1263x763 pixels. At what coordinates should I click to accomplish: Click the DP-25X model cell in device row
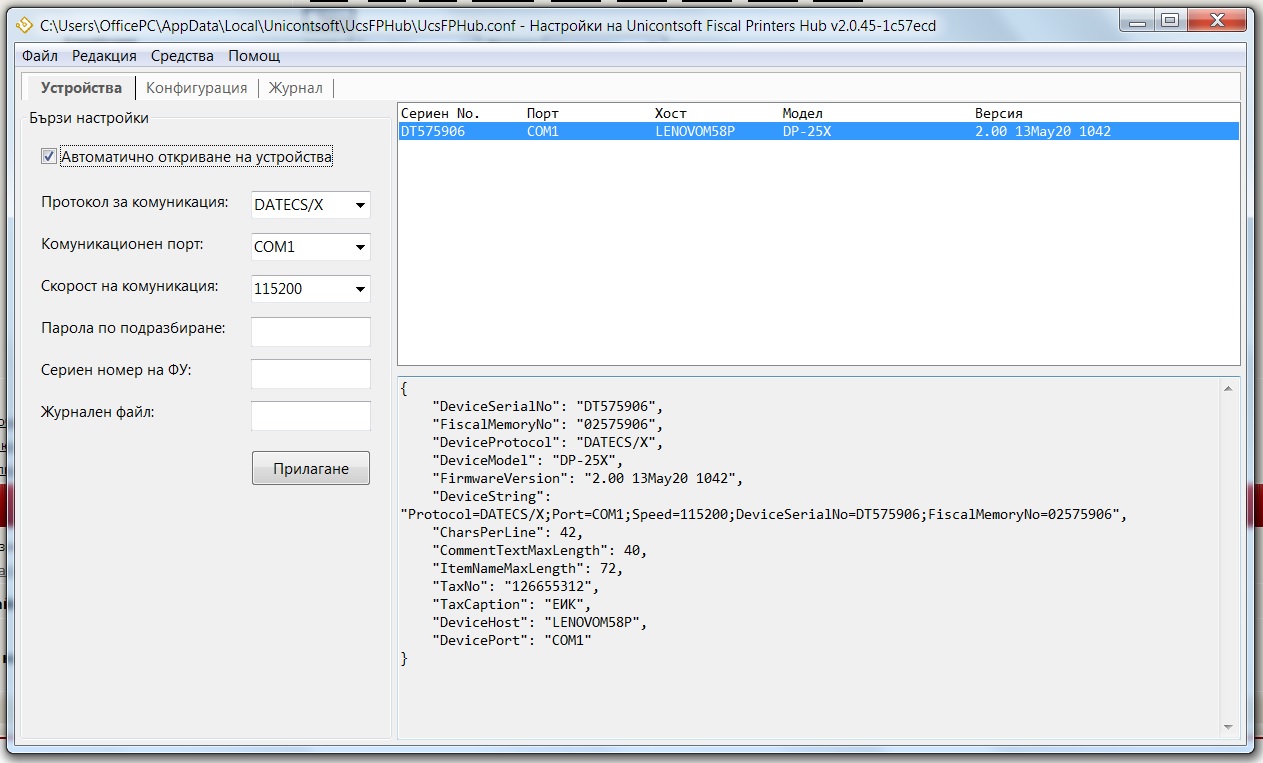tap(807, 131)
